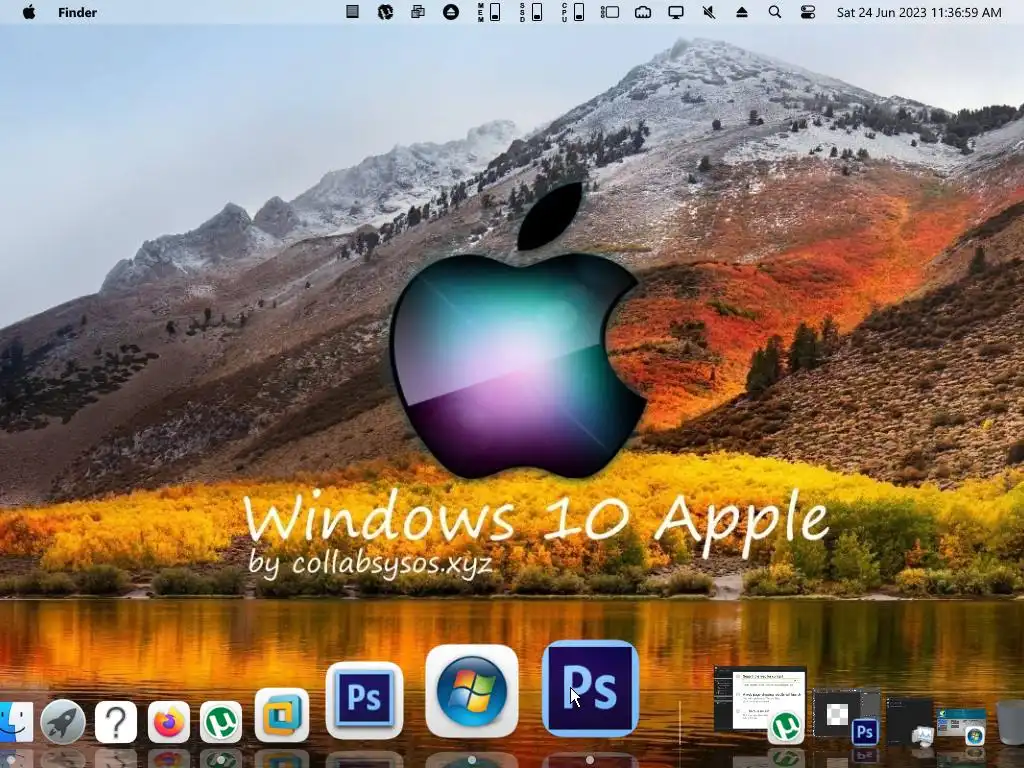Click the triangular eject icon in menu bar
The width and height of the screenshot is (1024, 768).
[x=742, y=12]
